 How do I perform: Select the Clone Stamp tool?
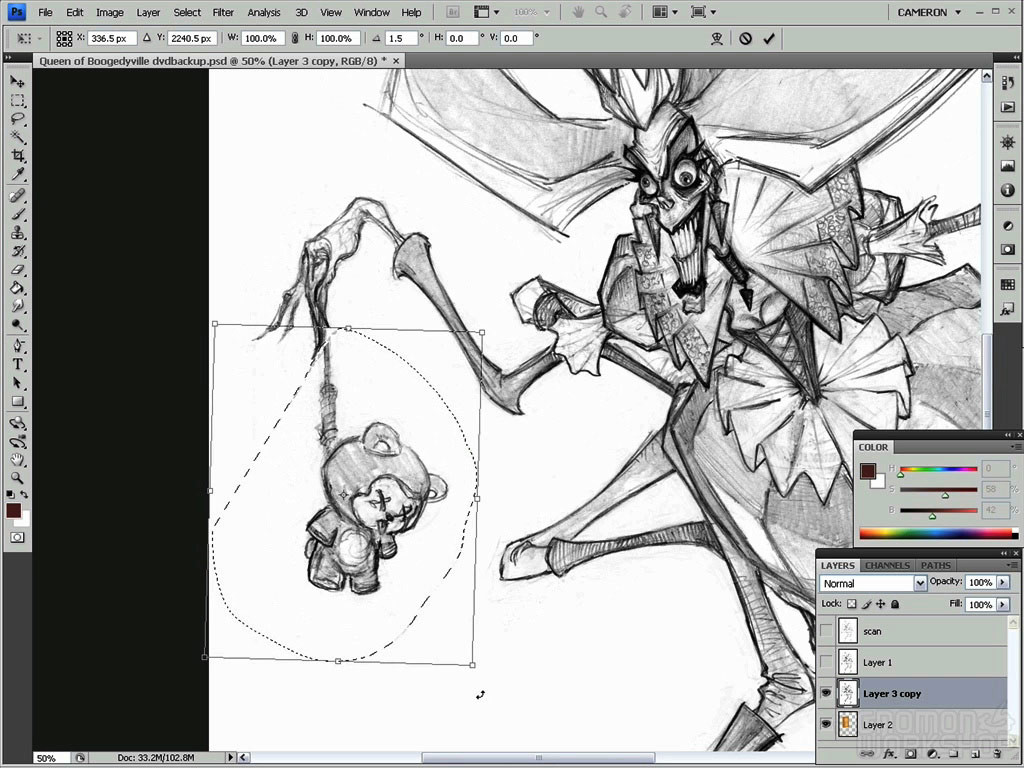point(17,230)
